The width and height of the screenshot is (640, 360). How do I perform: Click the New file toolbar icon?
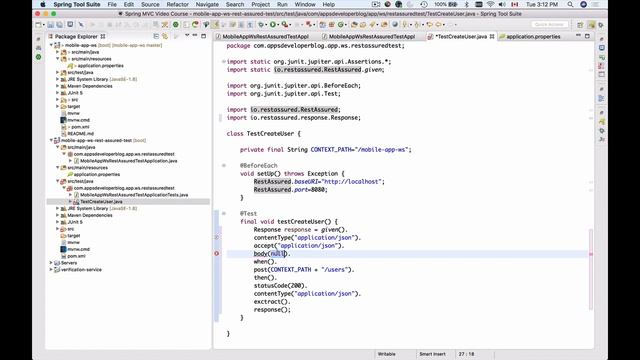tap(38, 25)
